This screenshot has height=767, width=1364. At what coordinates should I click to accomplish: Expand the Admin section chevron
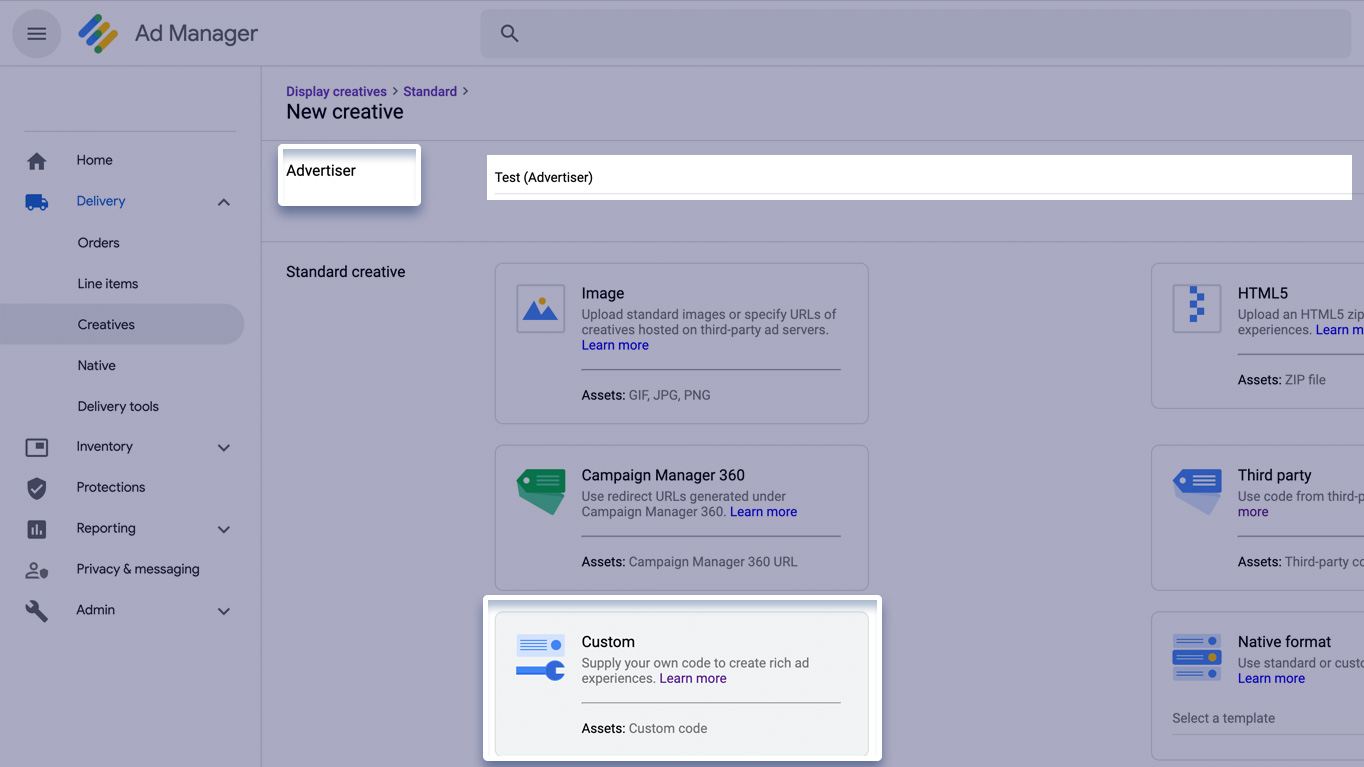[224, 611]
